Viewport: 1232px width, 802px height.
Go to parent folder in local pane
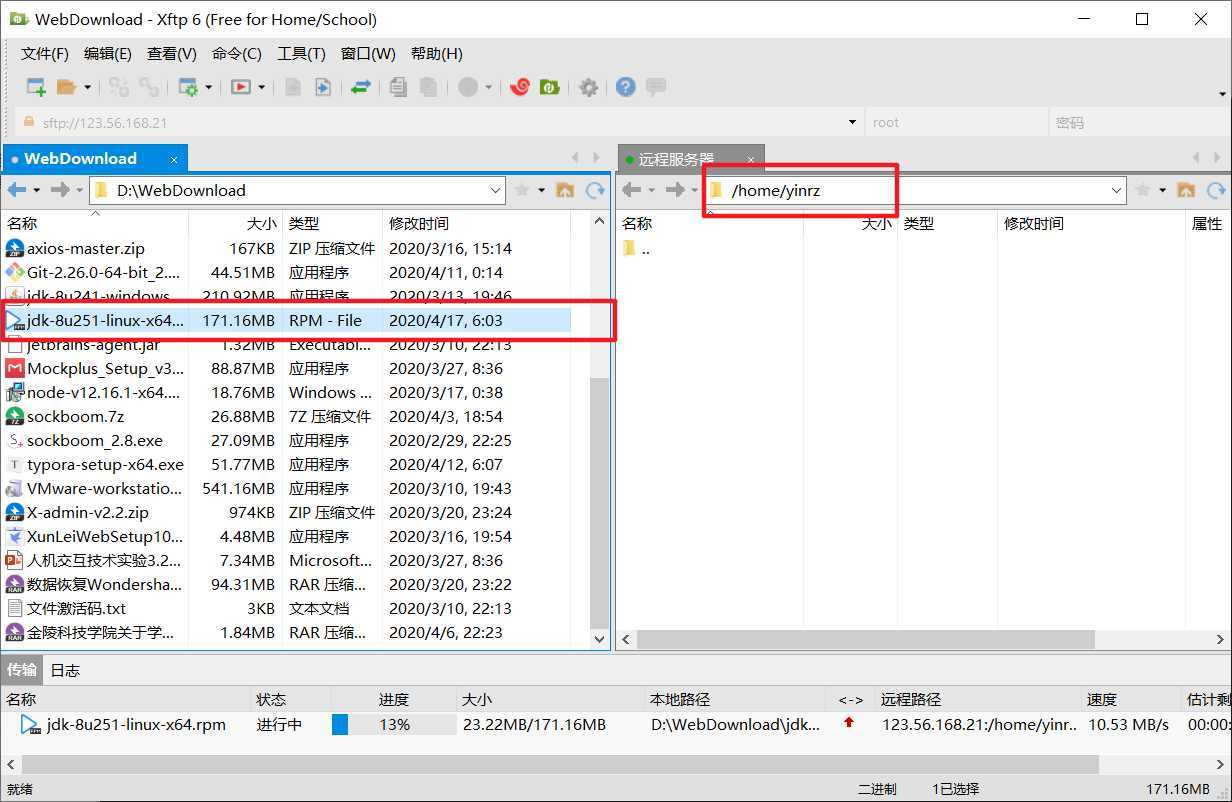click(565, 190)
